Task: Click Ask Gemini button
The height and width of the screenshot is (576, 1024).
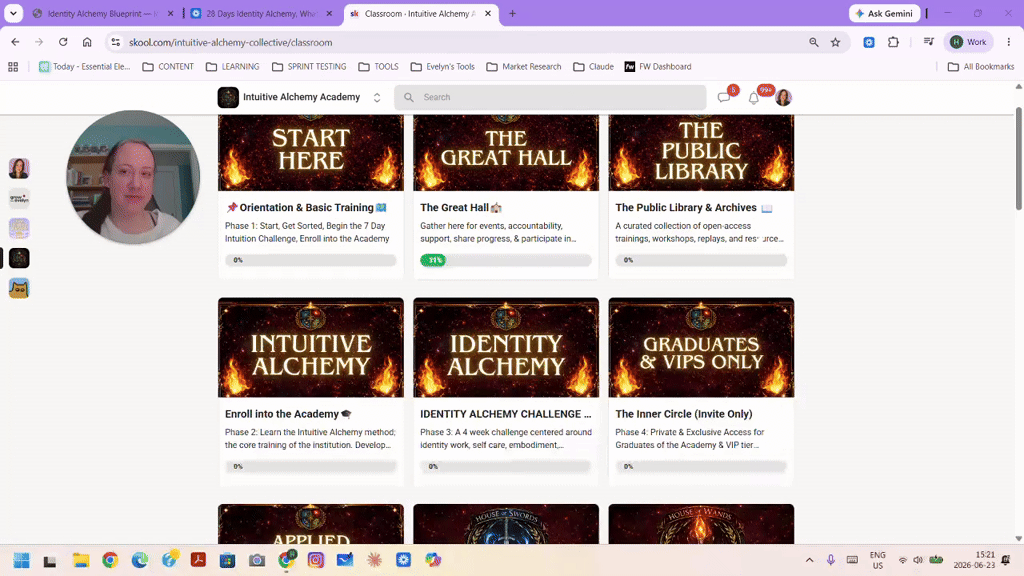Action: point(884,13)
